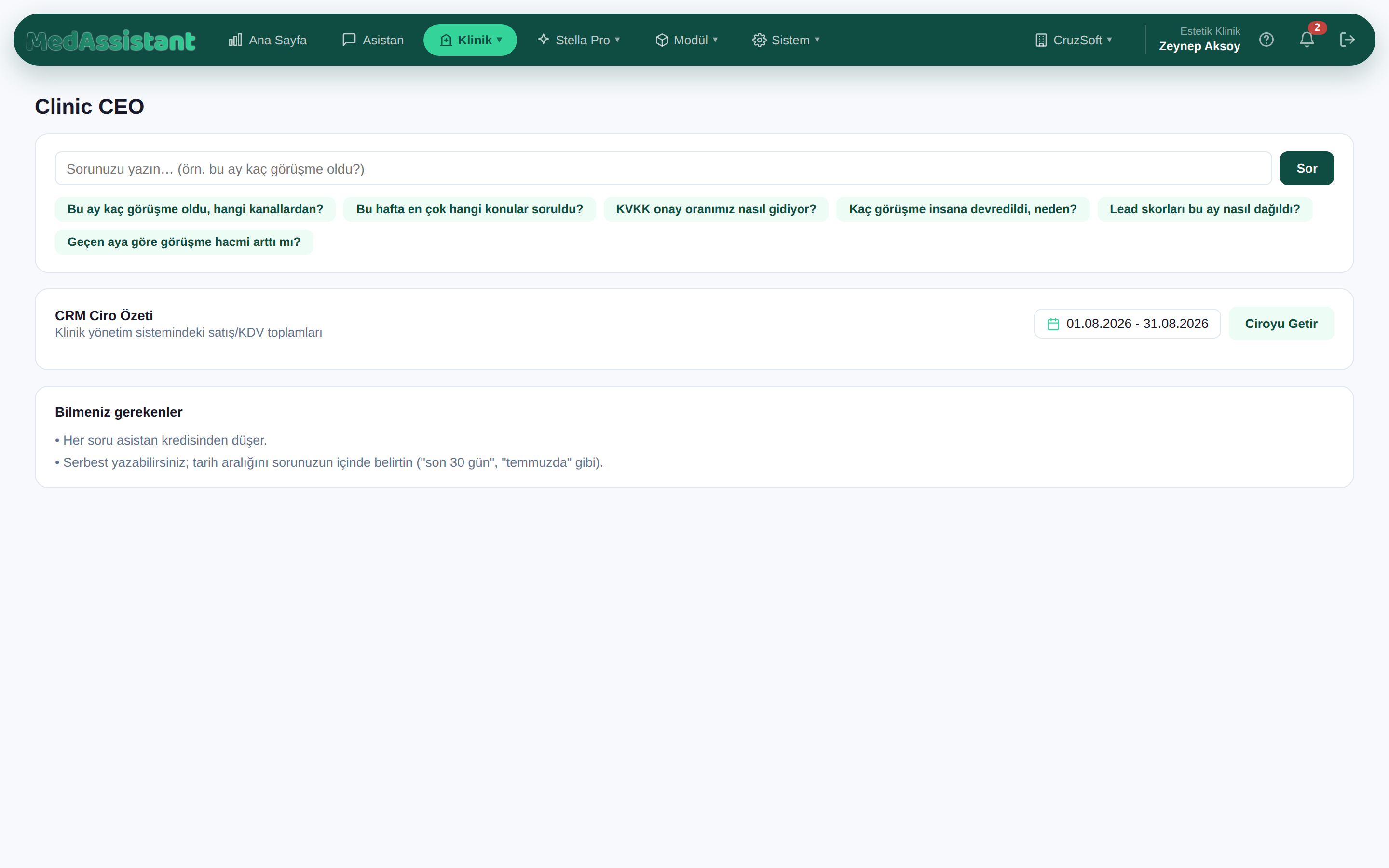Click the sparkle icon beside Stella Pro

[543, 40]
